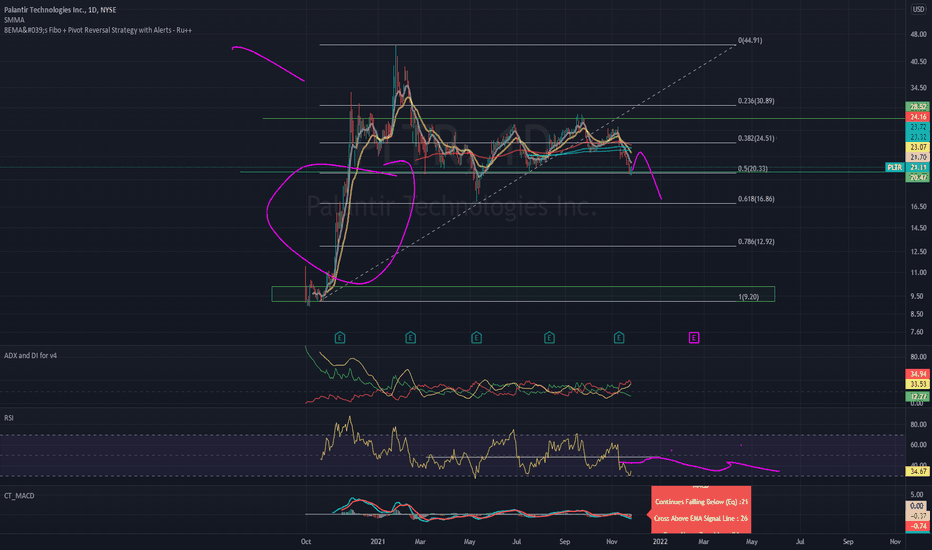Screen dimensions: 932x550
Task: Click the USD currency label
Action: pos(918,10)
